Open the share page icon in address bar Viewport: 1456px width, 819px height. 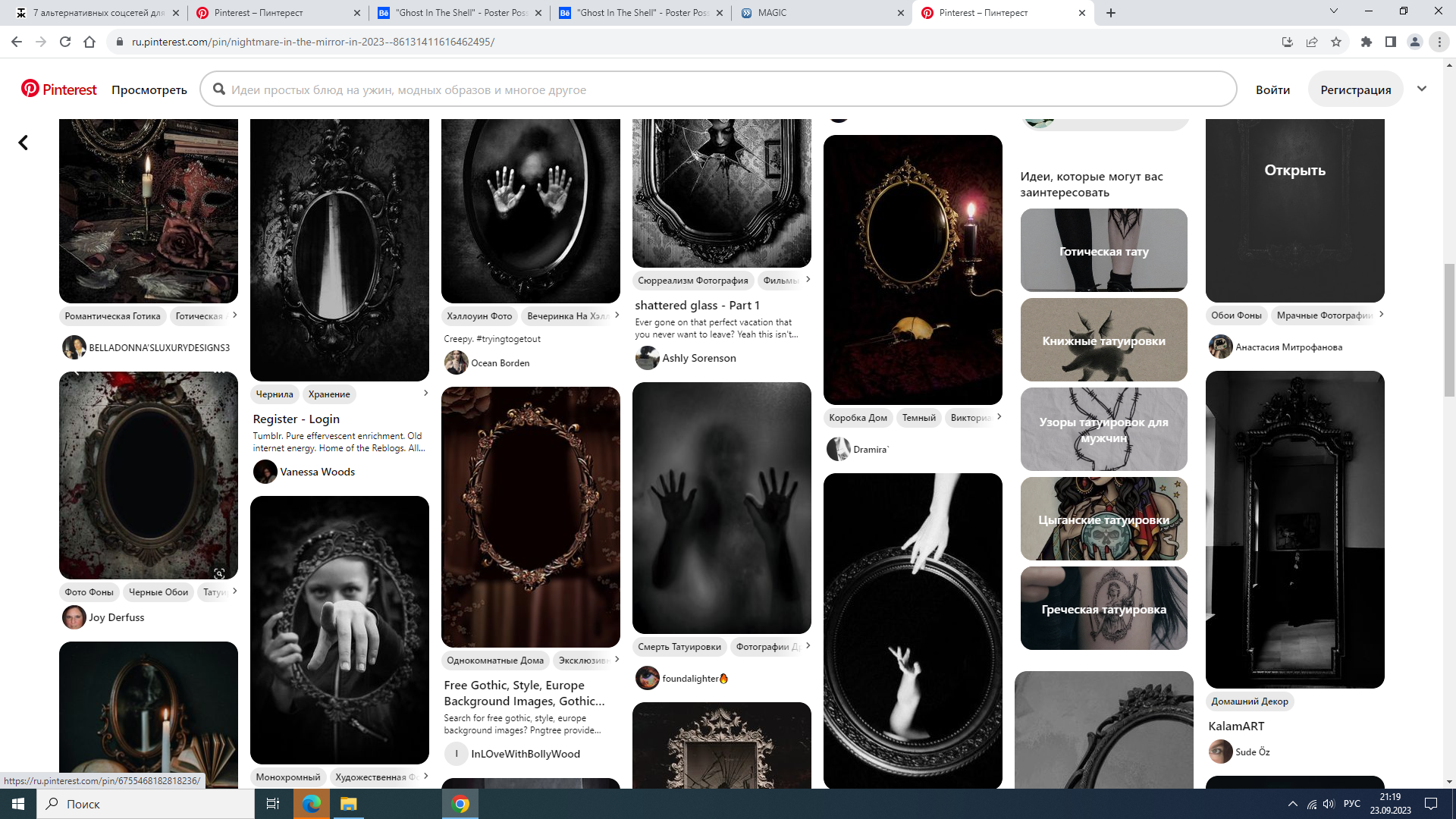point(1312,42)
